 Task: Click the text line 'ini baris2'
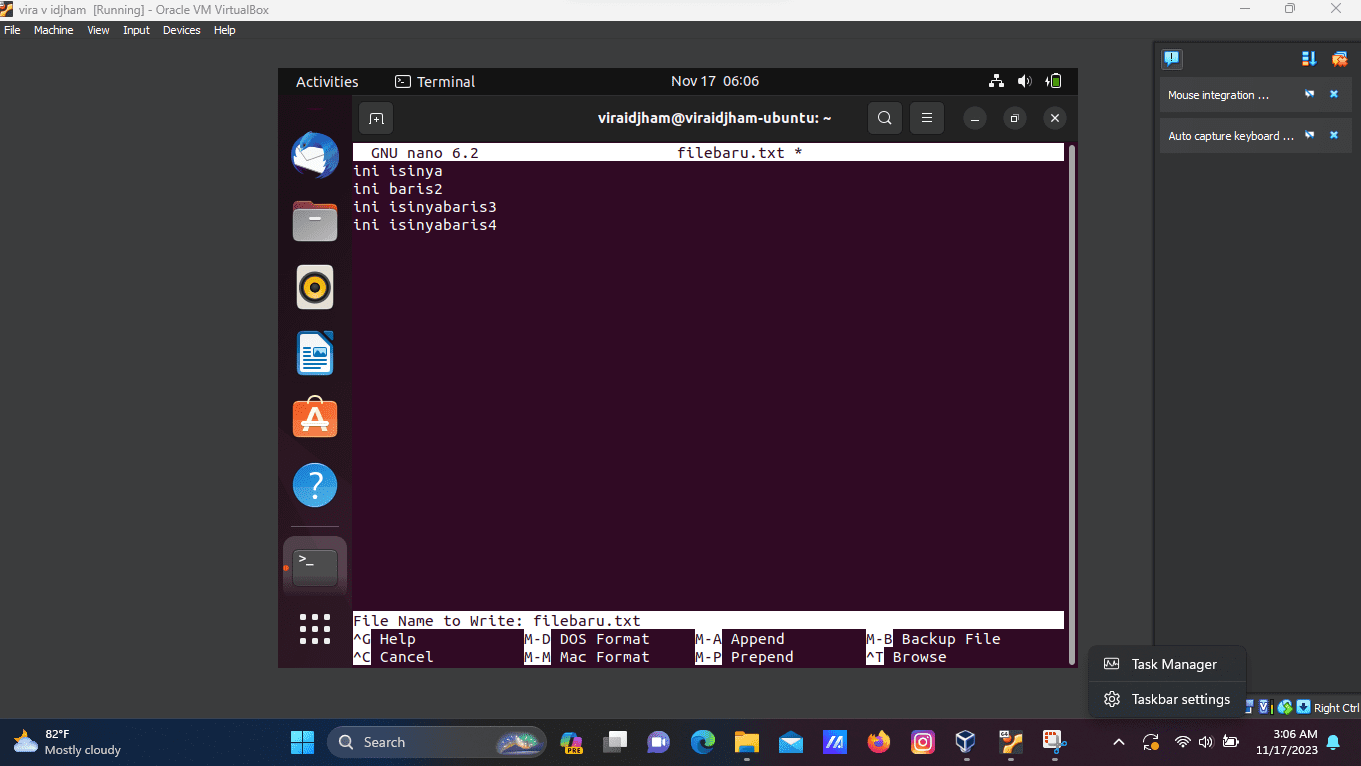pyautogui.click(x=398, y=189)
